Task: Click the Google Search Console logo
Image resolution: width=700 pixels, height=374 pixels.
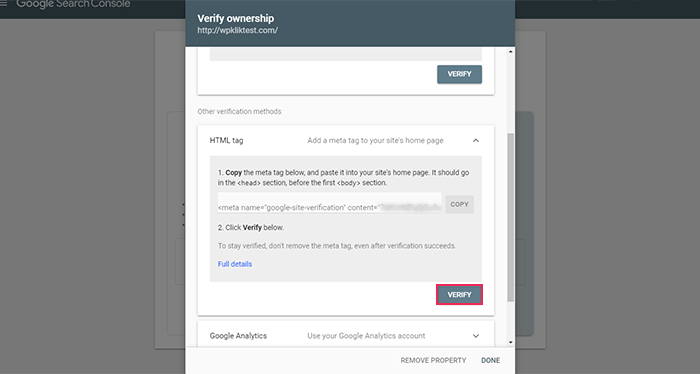Action: [73, 4]
